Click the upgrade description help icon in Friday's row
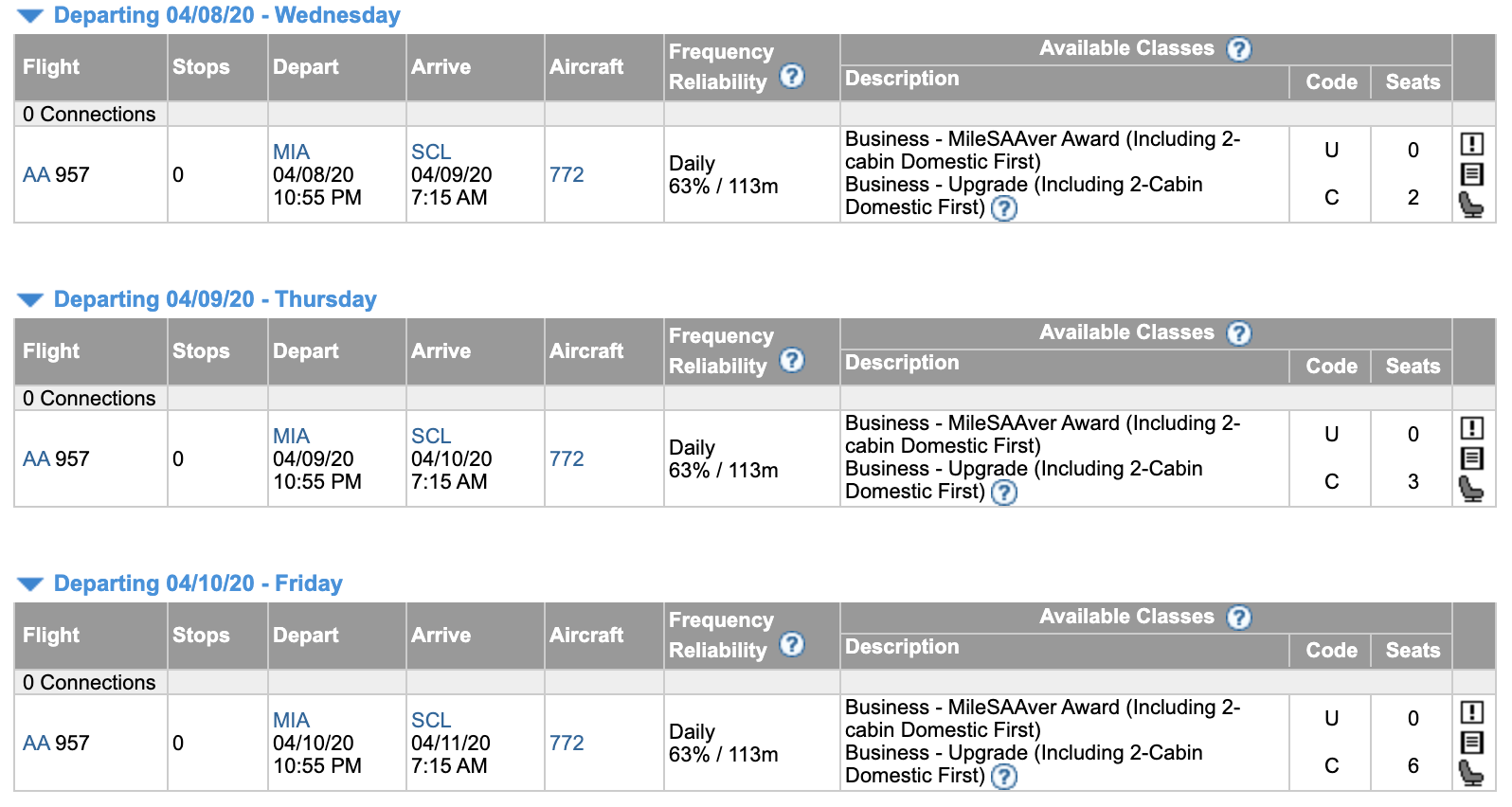Viewport: 1512px width, 807px height. pos(1004,777)
